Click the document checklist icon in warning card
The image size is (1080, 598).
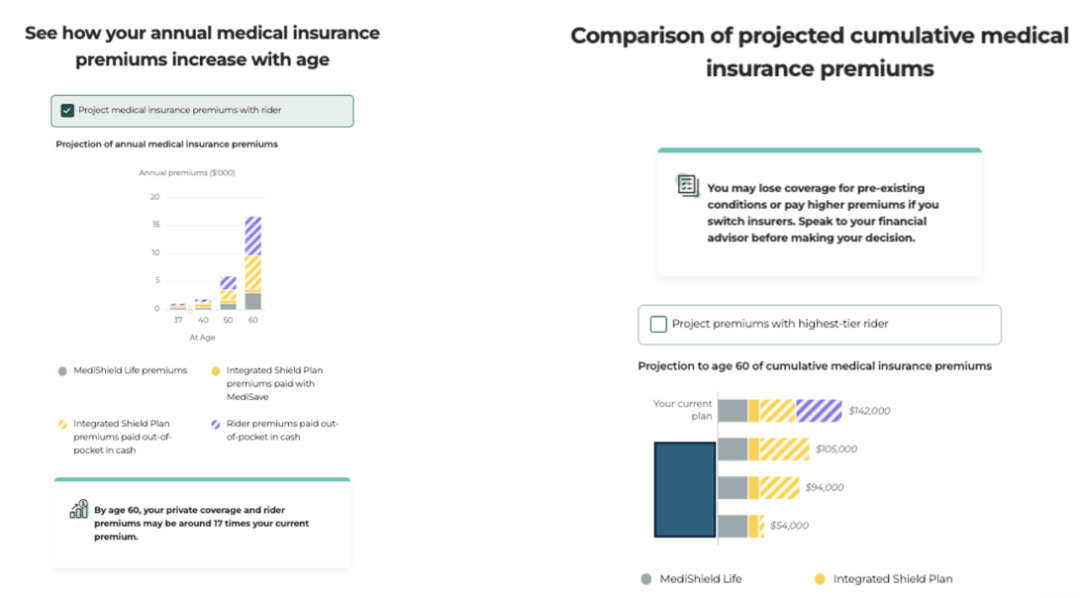pos(687,185)
